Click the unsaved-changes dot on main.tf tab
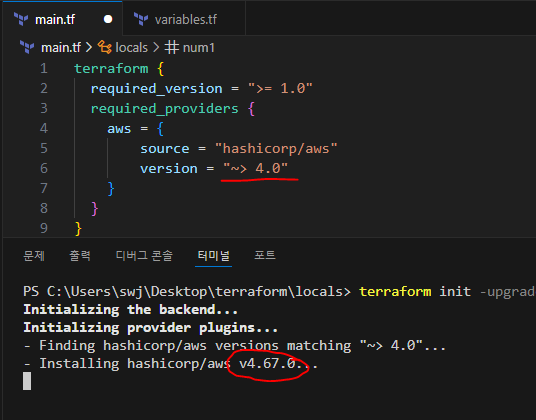Screen dimensions: 536x420 (108, 19)
